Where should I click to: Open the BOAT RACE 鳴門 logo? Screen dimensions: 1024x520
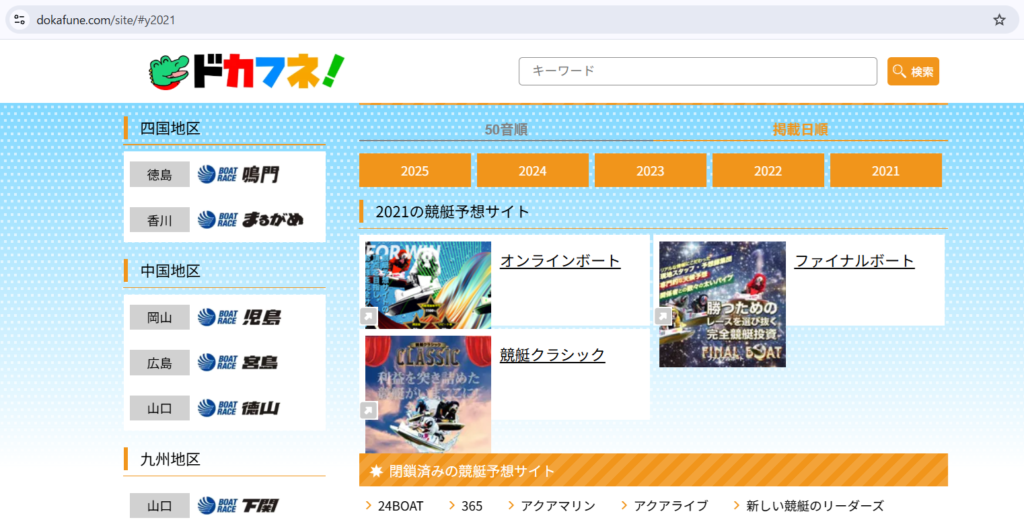pos(238,174)
